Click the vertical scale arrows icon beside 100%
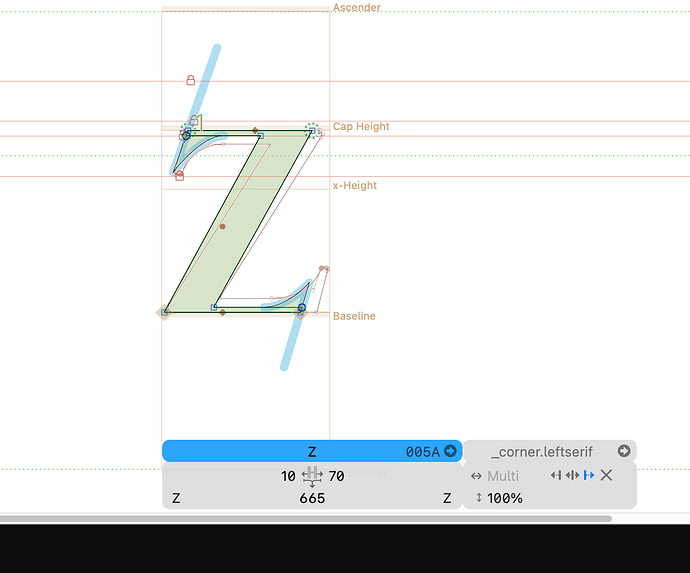 (x=478, y=498)
